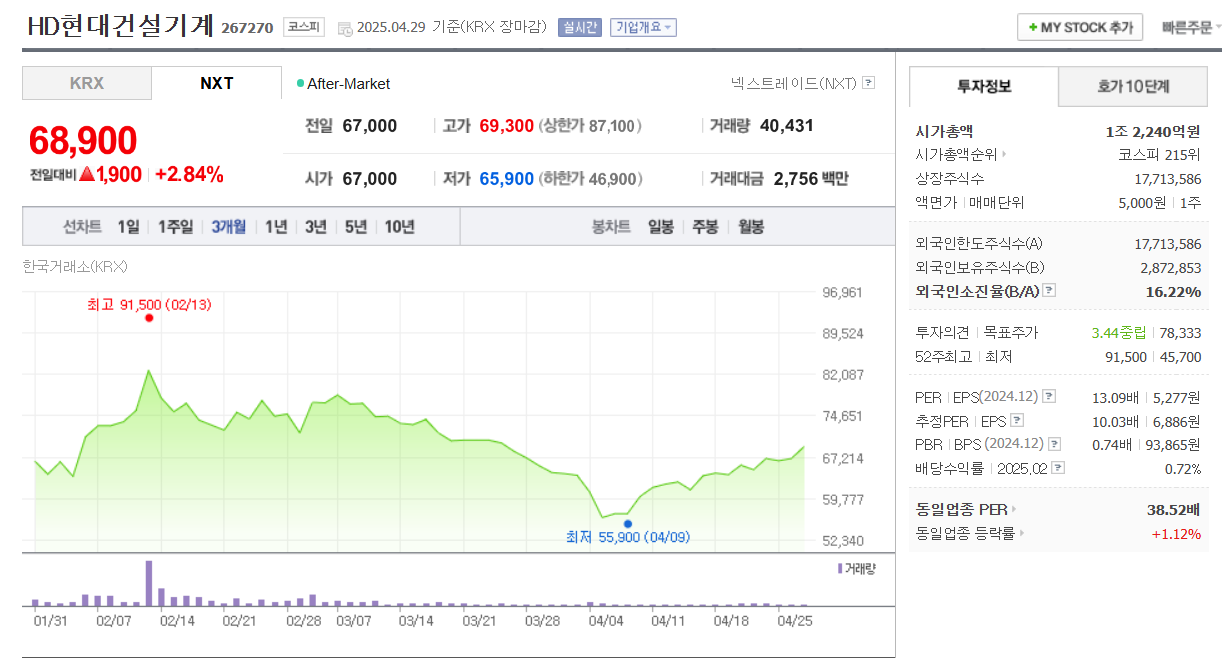The height and width of the screenshot is (658, 1231).
Task: Open the 투자정보 tab
Action: click(x=984, y=86)
